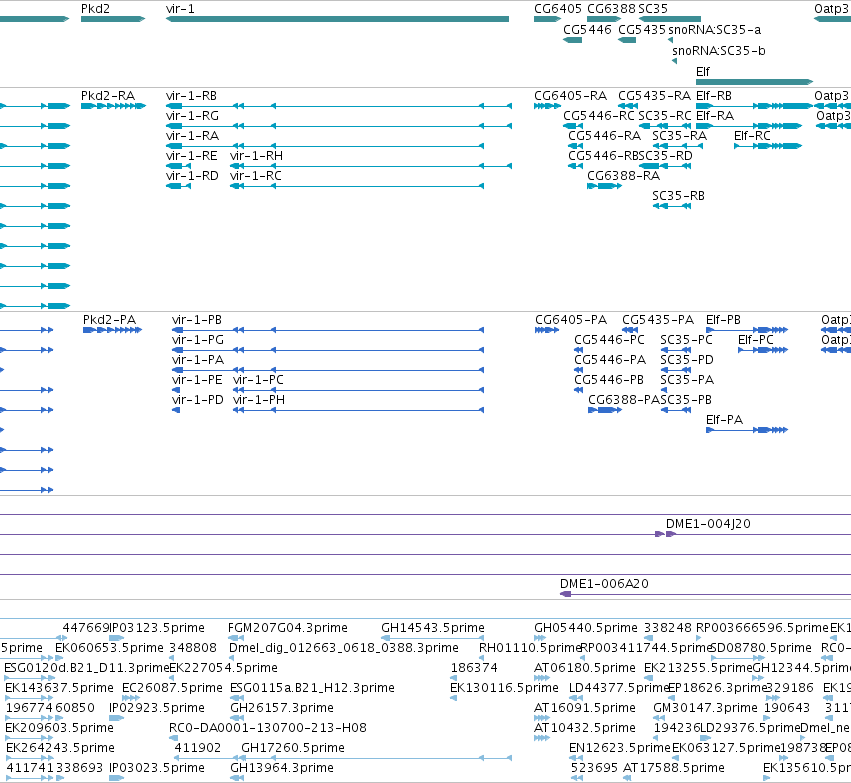Select EST RH01110.5prime
The image size is (851, 783).
[x=530, y=648]
